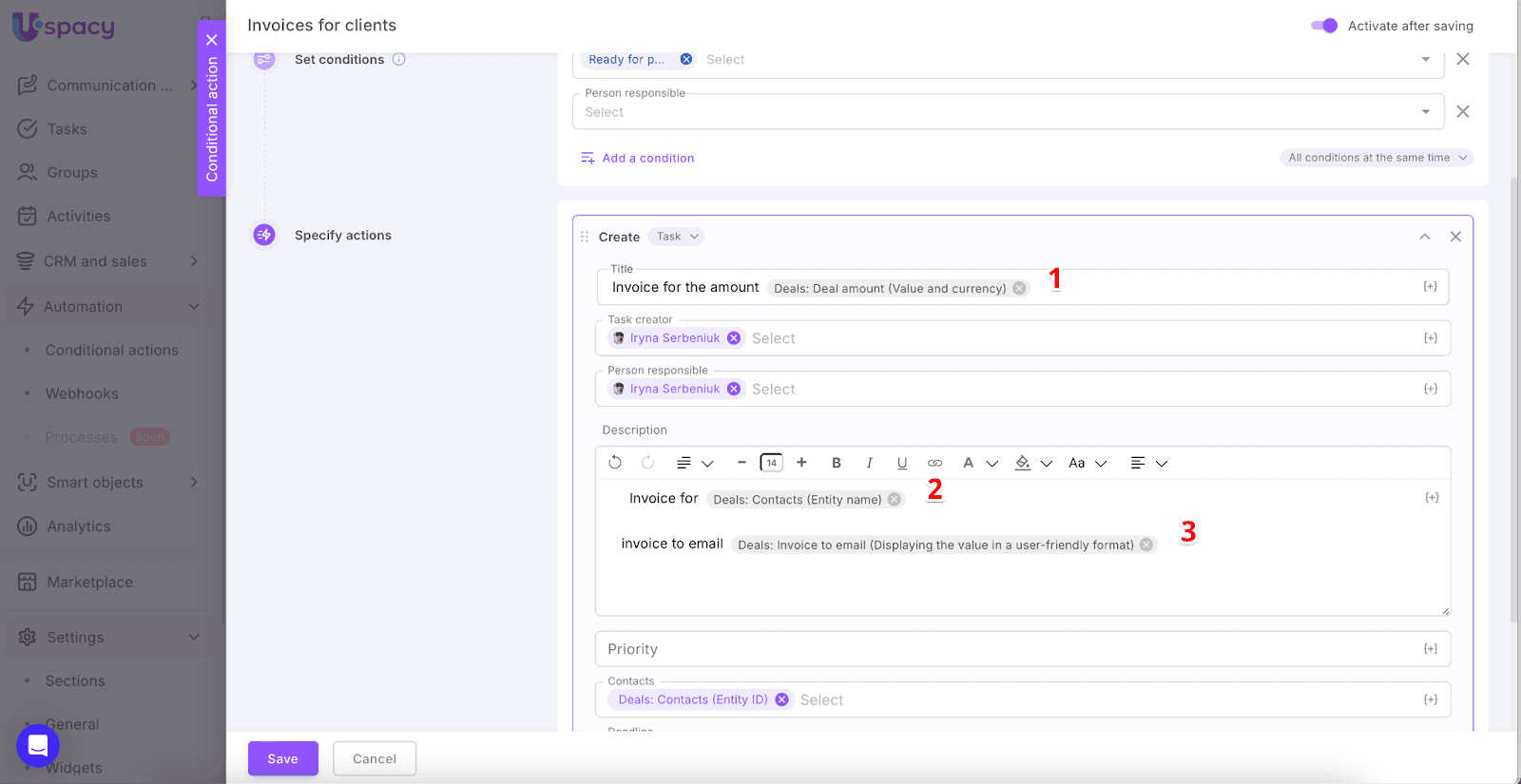Click the Italic formatting icon
Screen dimensions: 1521x784
point(869,463)
